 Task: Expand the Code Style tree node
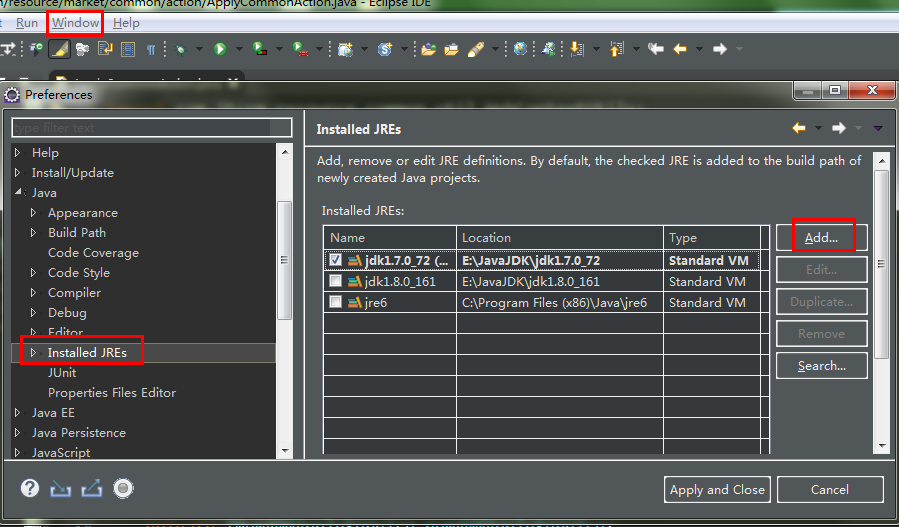click(33, 272)
